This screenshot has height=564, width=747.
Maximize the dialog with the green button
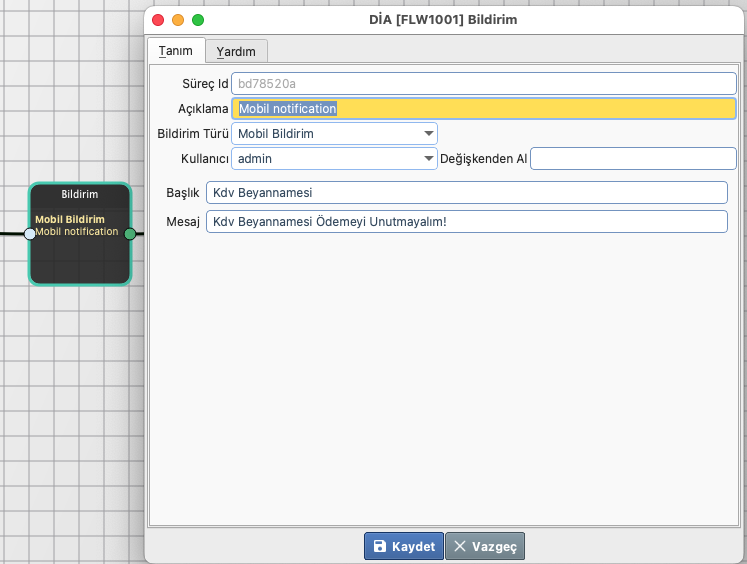(198, 19)
